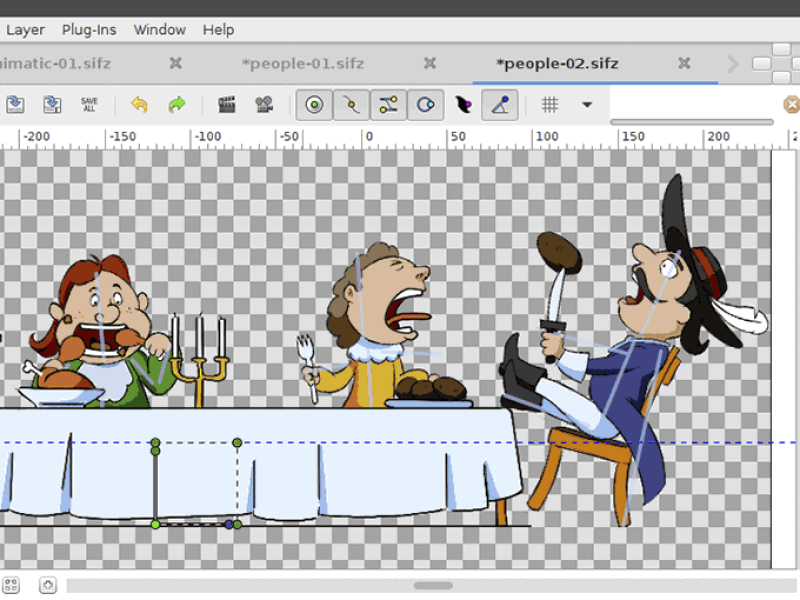The image size is (800, 600).
Task: Open preview via the film camera icon
Action: tap(264, 105)
